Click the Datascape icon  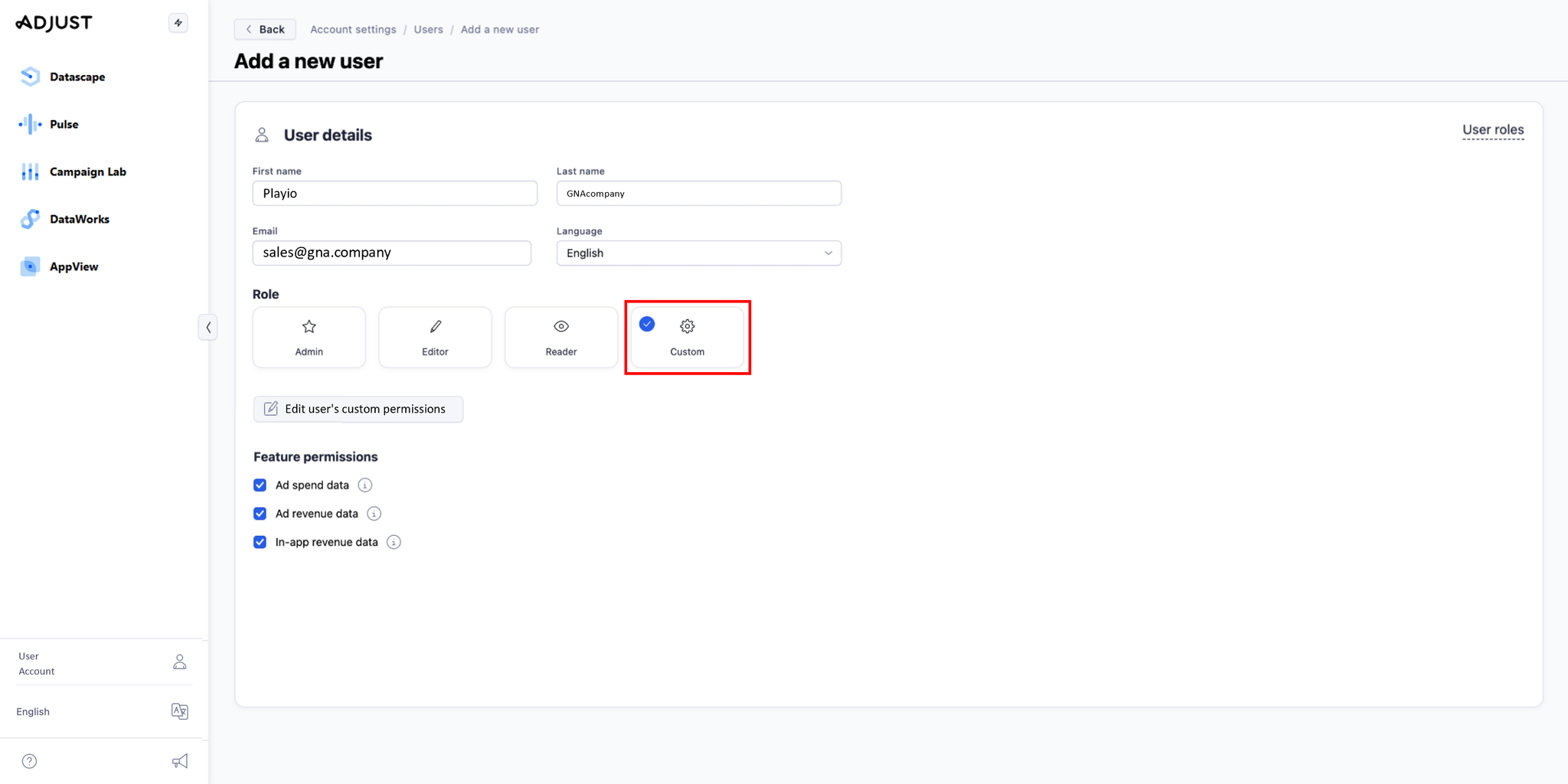(x=30, y=77)
